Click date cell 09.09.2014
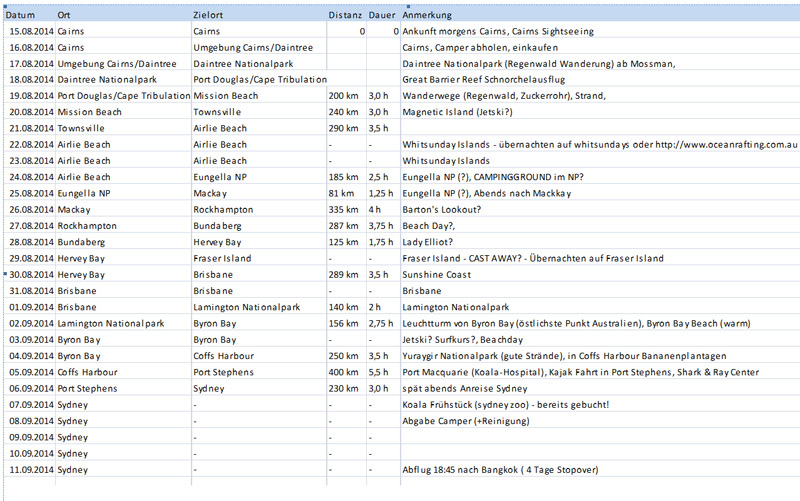Image resolution: width=800 pixels, height=501 pixels. tap(31, 438)
